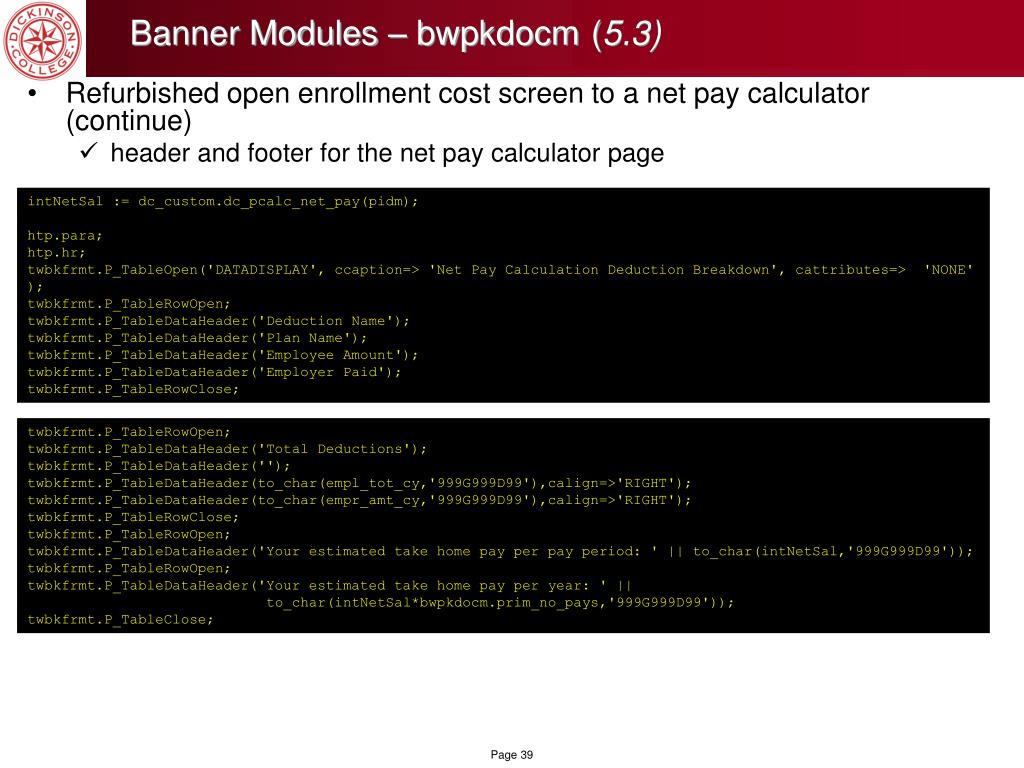Click the P_TableRowClose line in the first code block

coord(133,389)
